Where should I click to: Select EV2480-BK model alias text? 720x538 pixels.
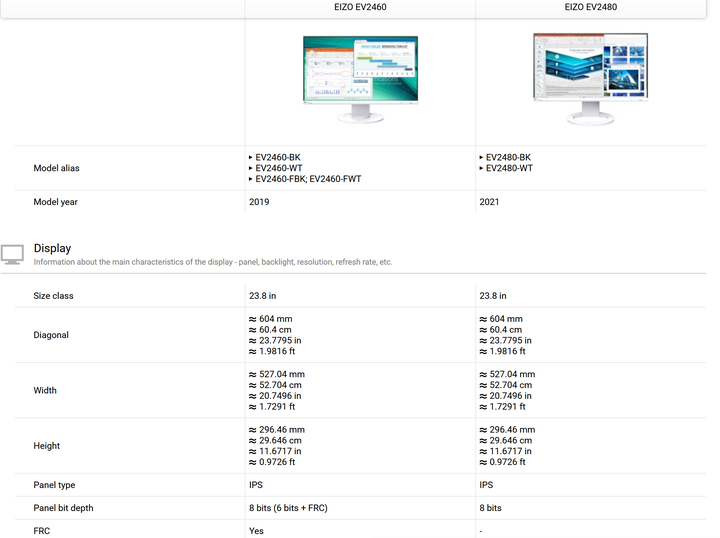coord(508,157)
